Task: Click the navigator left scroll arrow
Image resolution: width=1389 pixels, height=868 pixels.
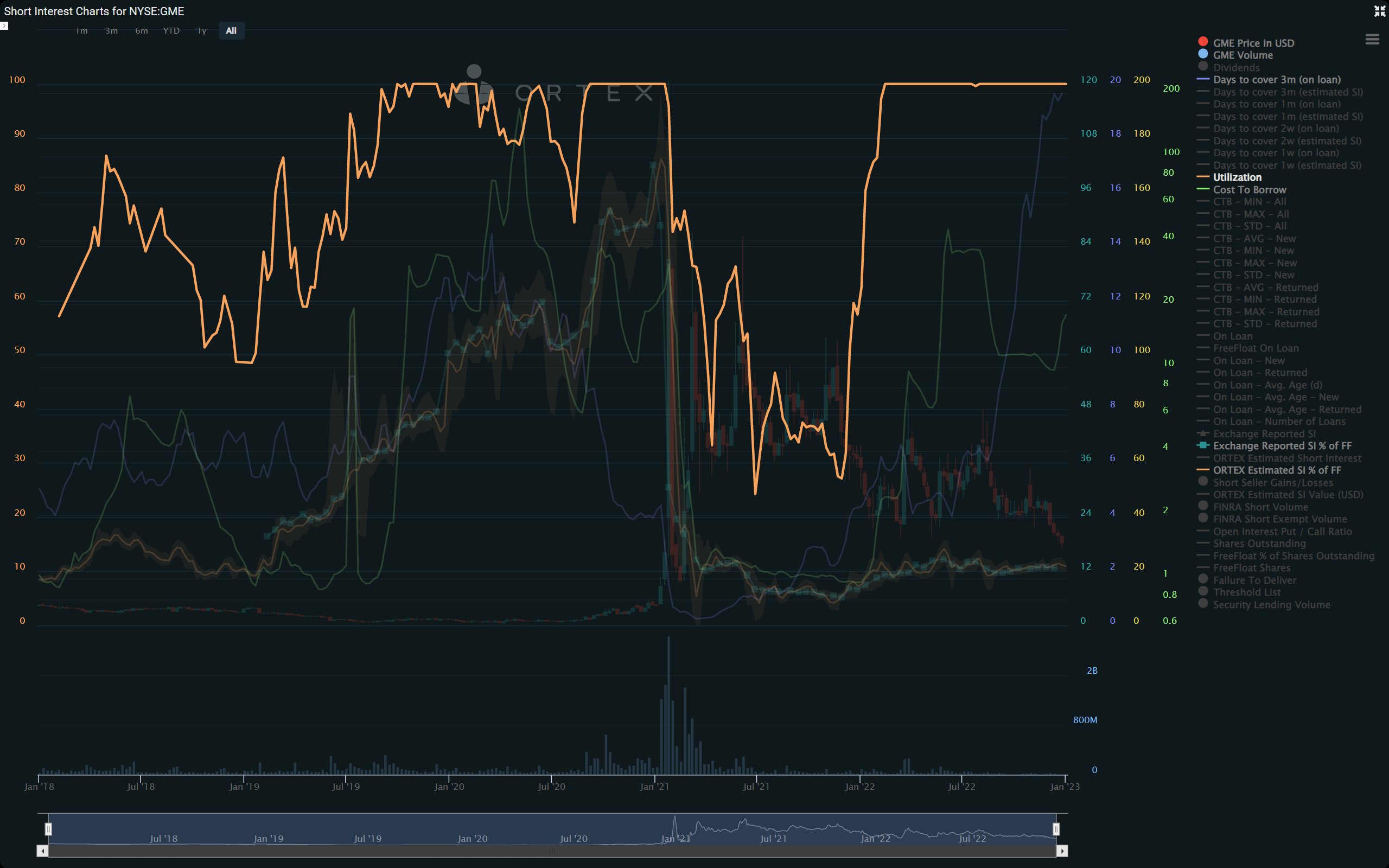Action: [42, 851]
